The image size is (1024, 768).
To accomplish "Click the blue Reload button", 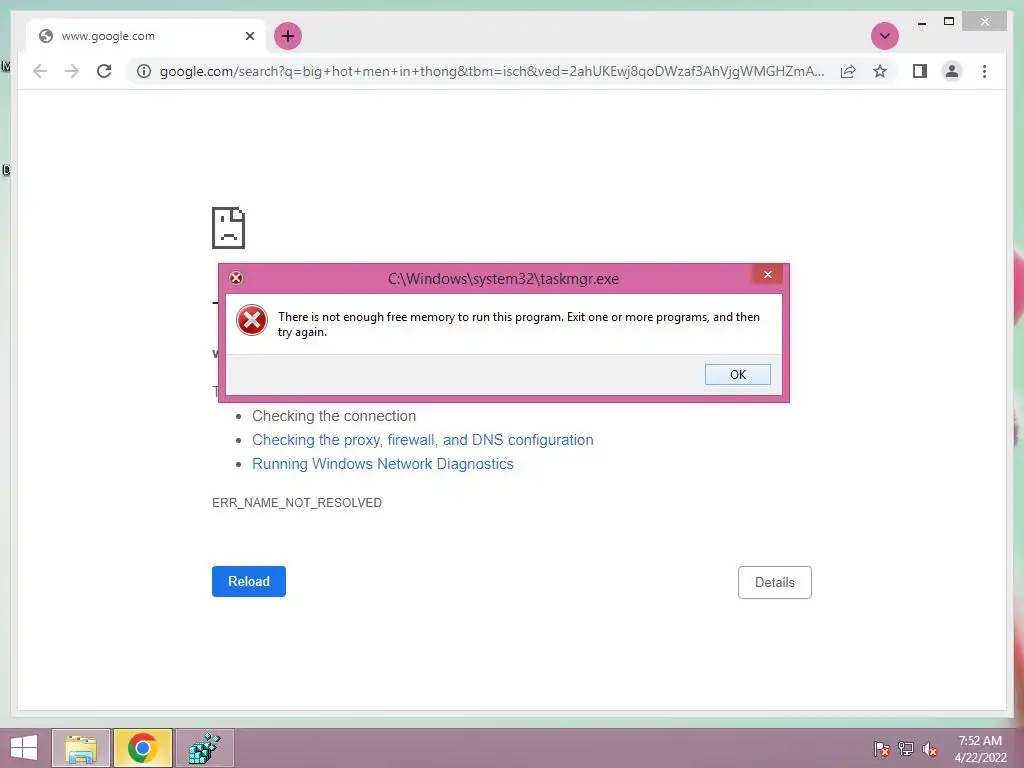I will (249, 581).
